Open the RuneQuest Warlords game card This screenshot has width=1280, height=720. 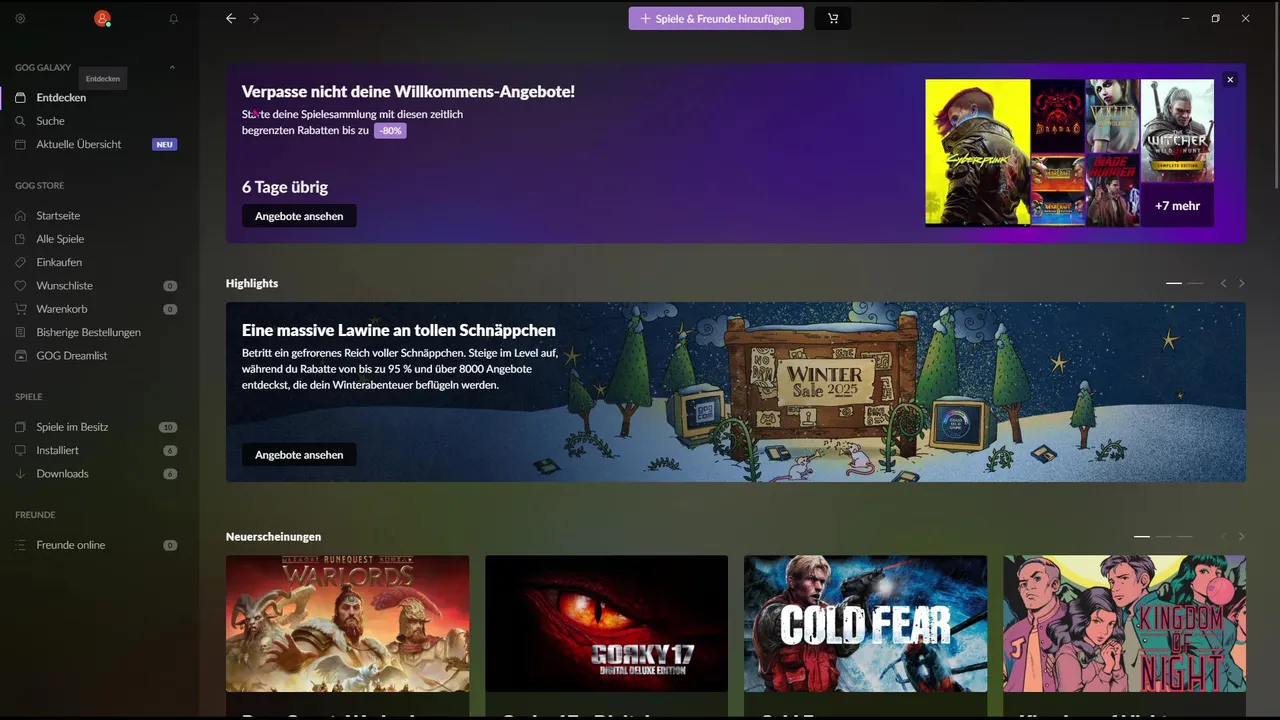347,624
